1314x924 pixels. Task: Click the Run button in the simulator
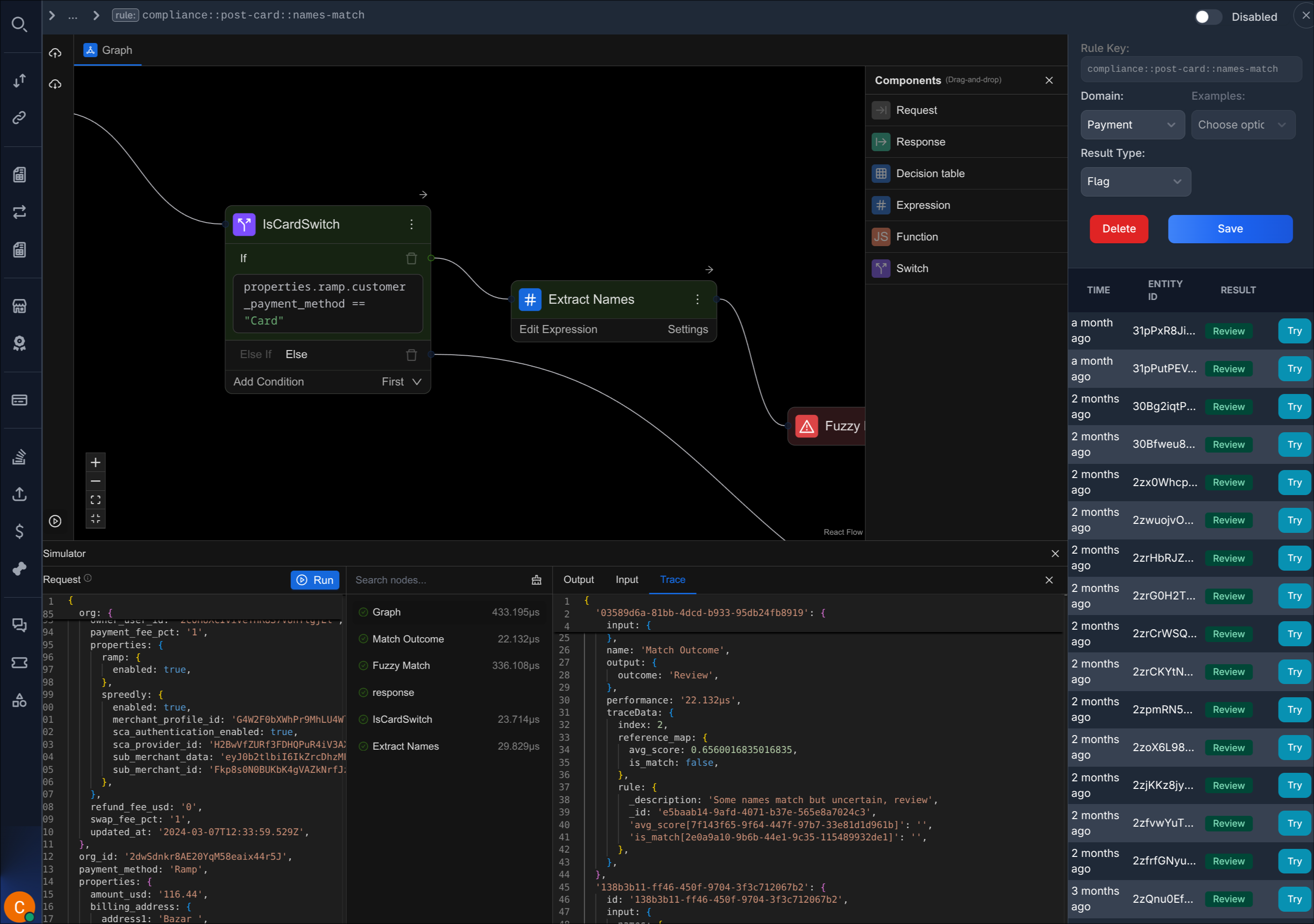tap(315, 580)
